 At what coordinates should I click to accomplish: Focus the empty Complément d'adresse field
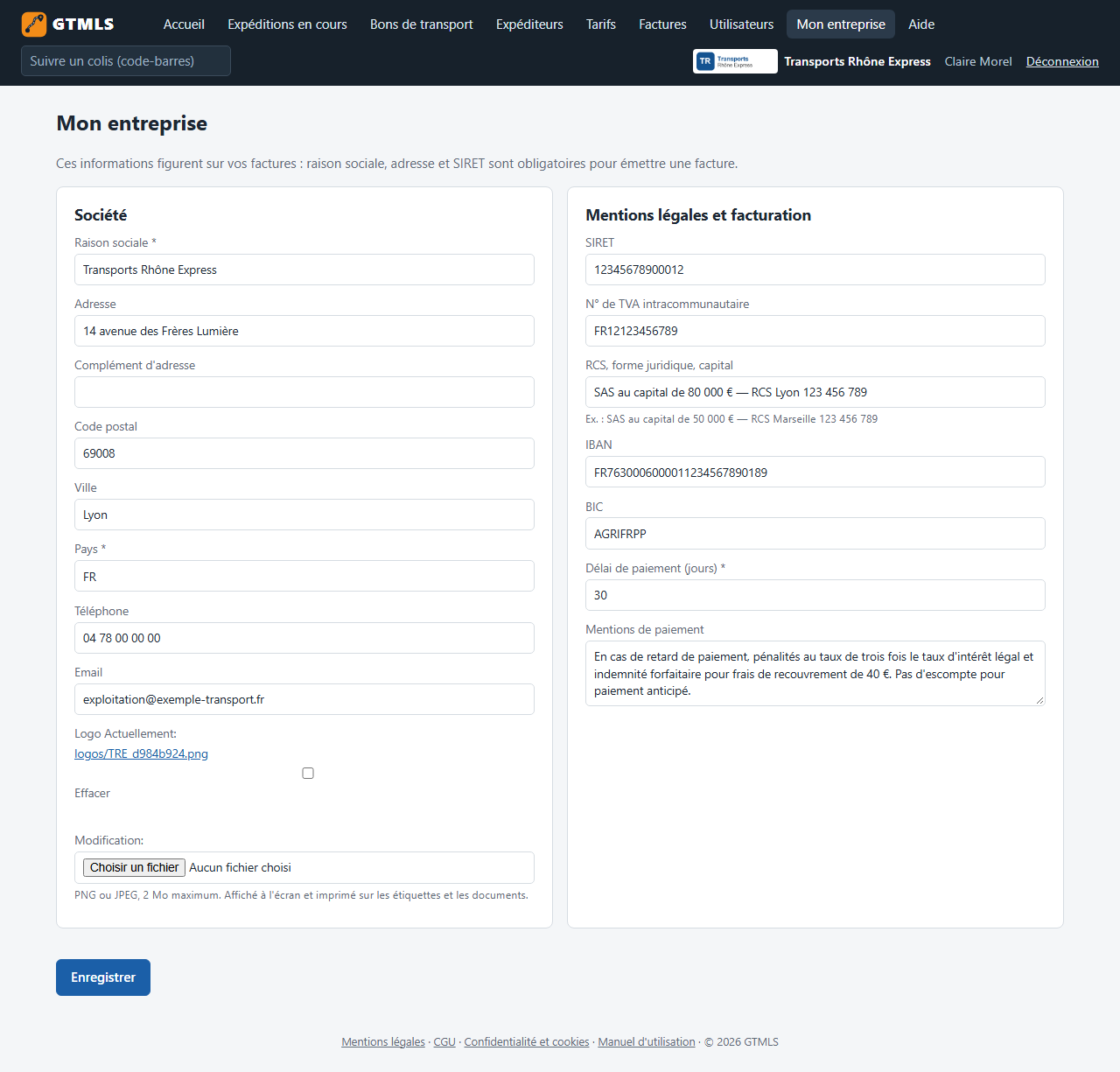pyautogui.click(x=304, y=392)
